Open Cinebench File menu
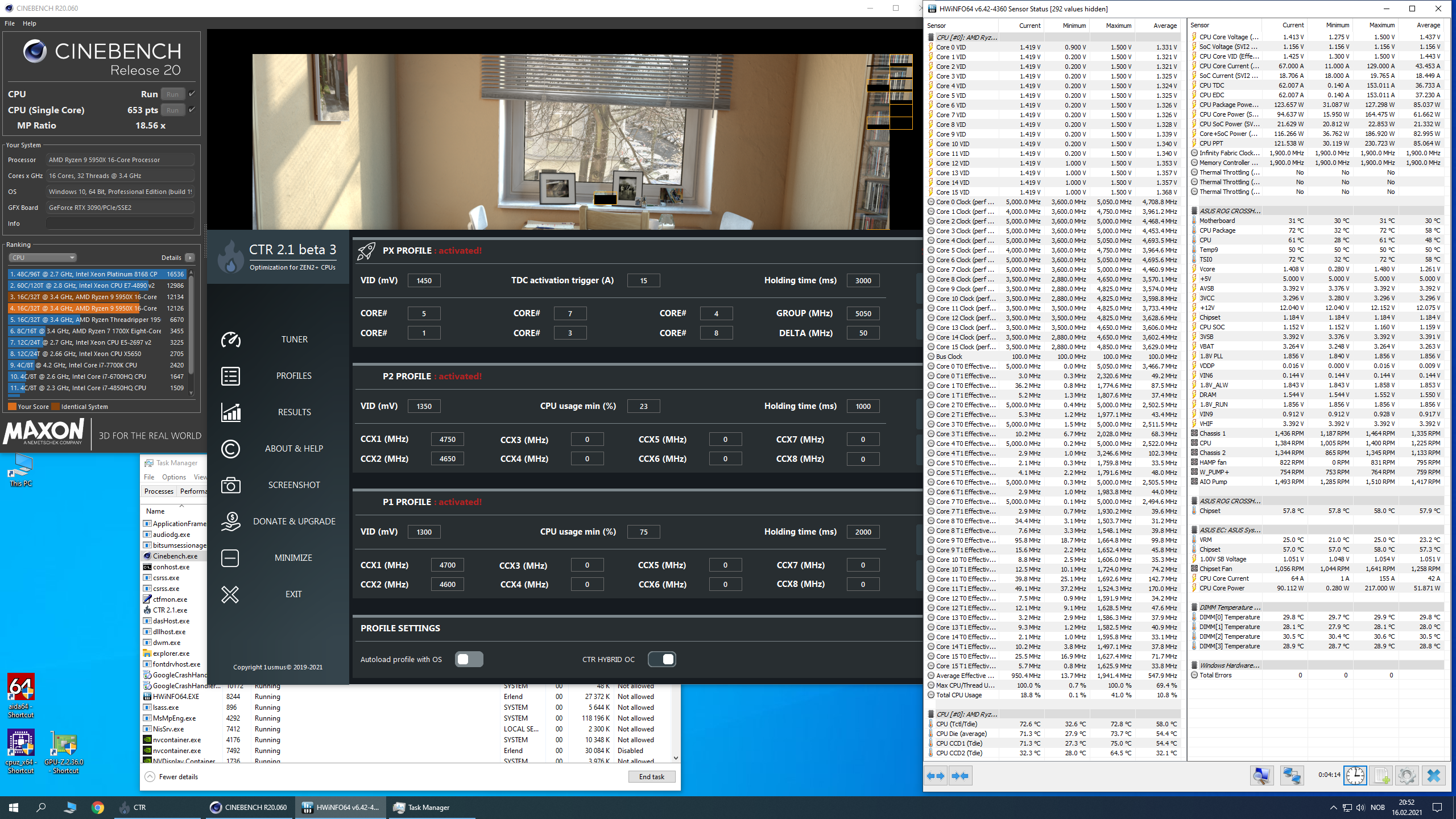 pyautogui.click(x=10, y=23)
